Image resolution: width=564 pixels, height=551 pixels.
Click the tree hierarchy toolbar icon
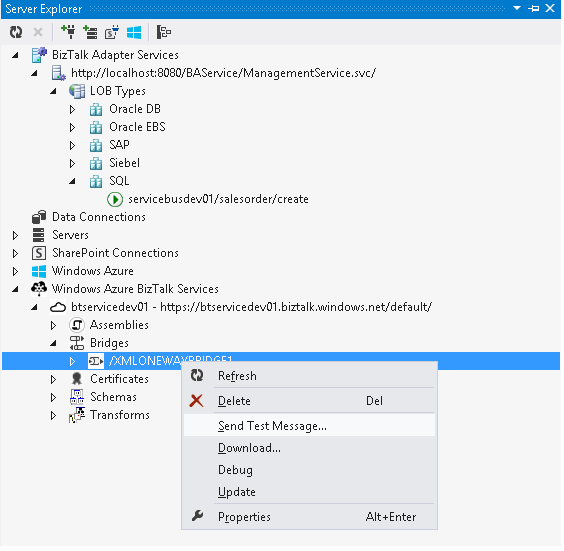pos(164,32)
